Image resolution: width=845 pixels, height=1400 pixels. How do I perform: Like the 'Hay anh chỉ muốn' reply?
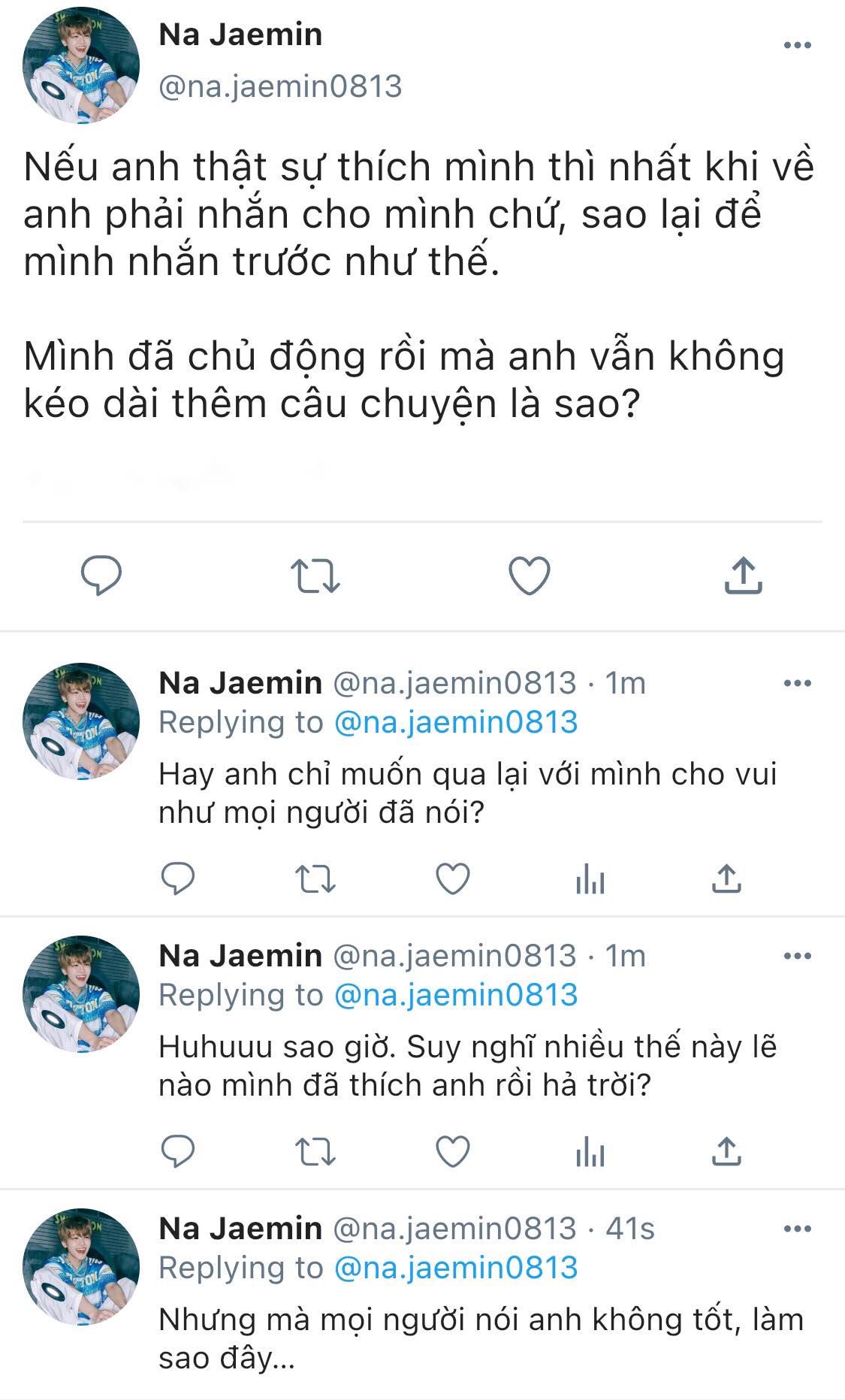(453, 878)
